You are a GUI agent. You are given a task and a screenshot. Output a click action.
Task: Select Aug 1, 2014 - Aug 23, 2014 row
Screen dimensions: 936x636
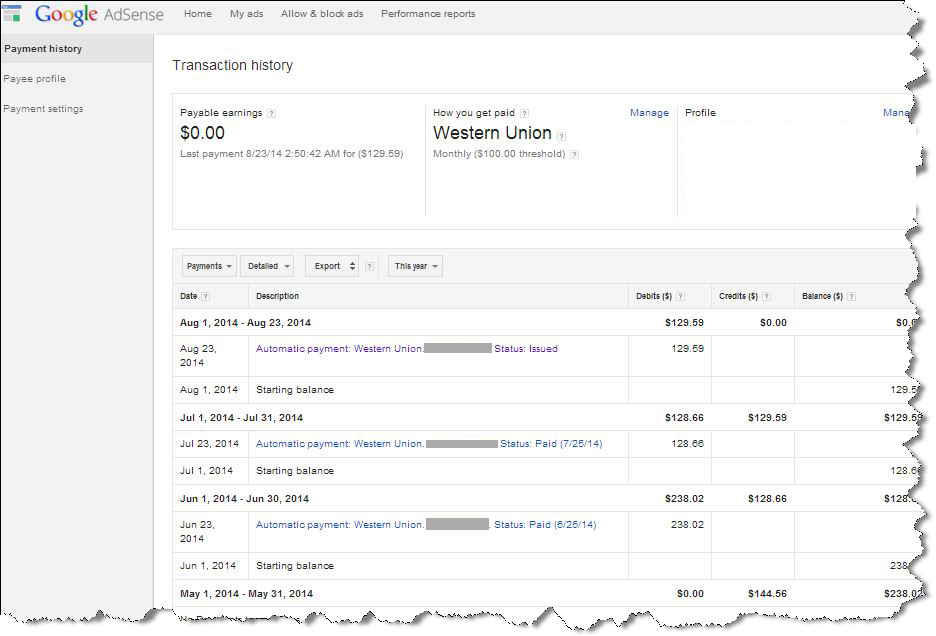click(544, 323)
